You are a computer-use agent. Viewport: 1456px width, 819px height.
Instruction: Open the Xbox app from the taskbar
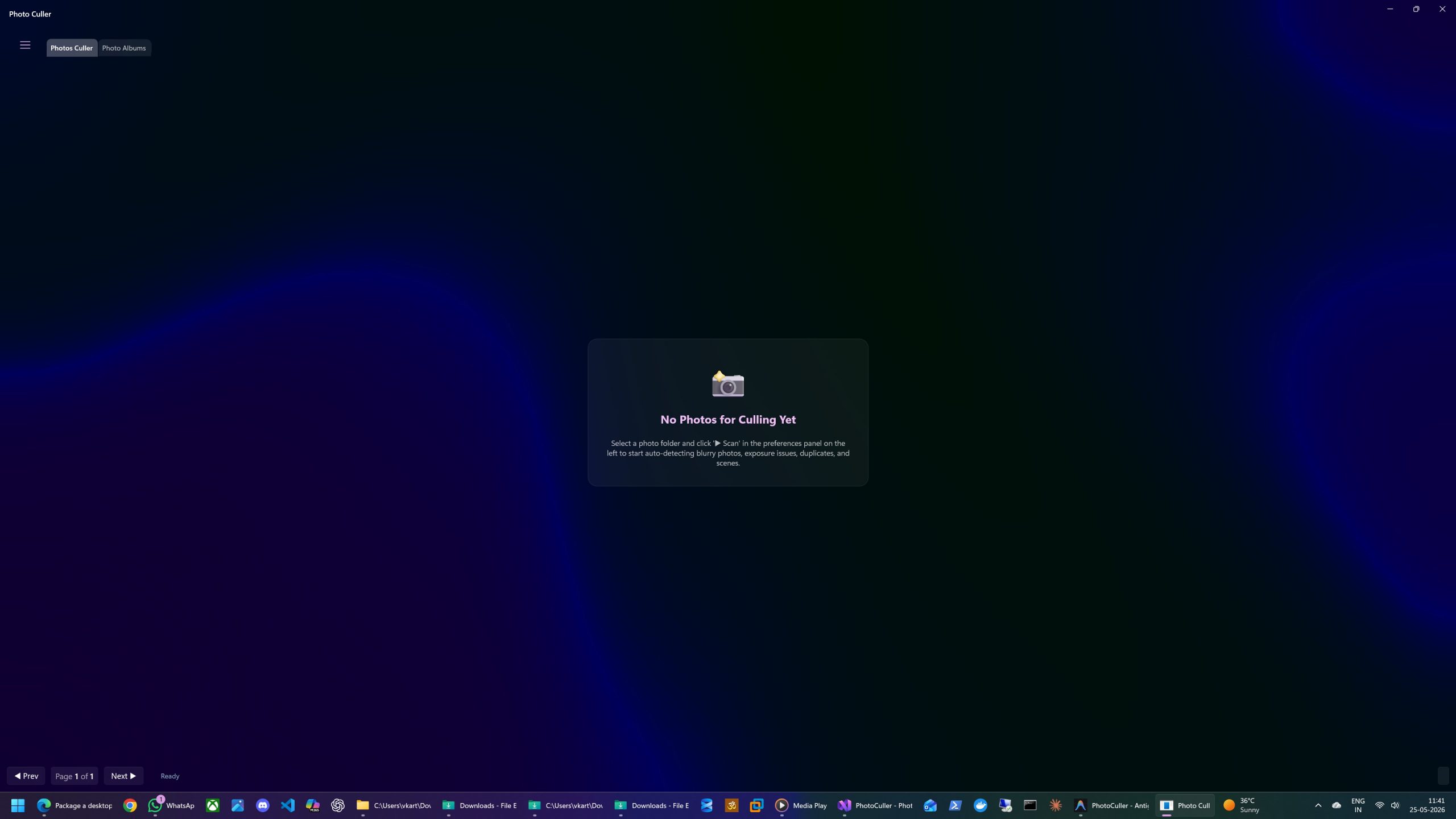click(213, 805)
